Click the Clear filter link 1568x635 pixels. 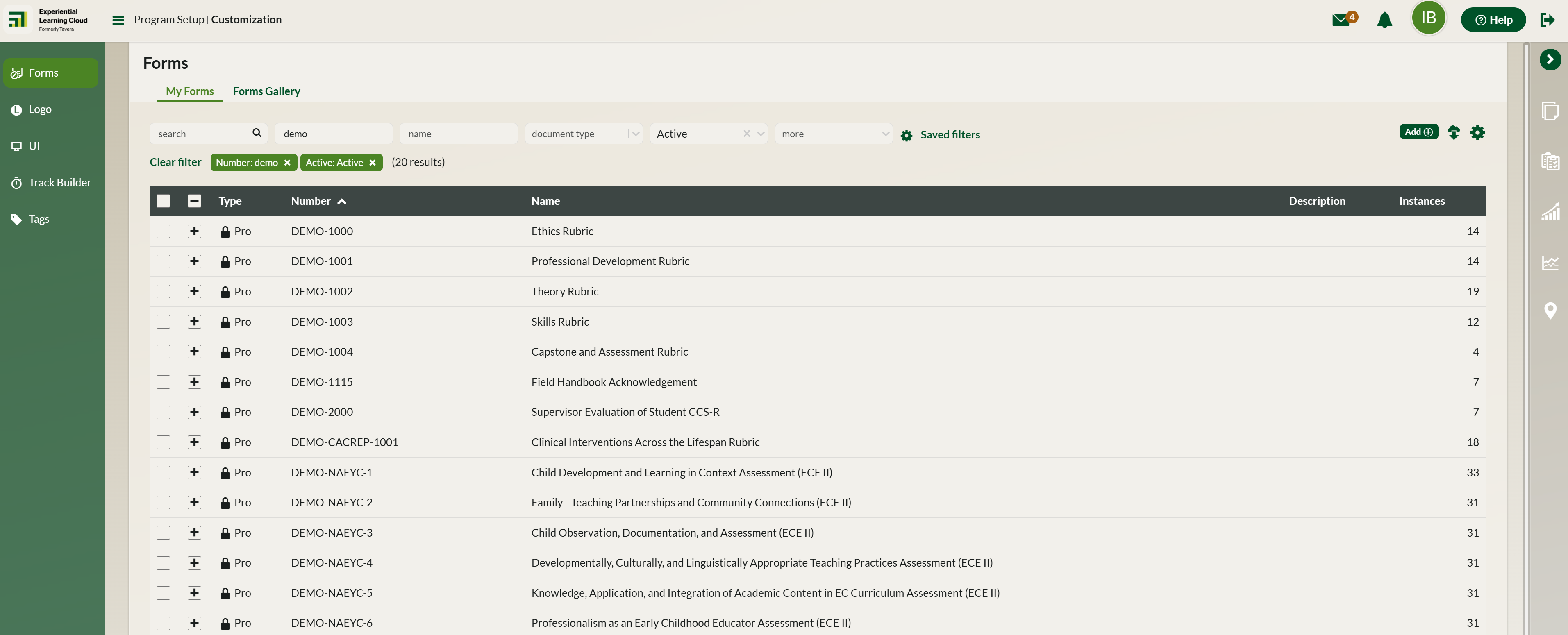[x=175, y=162]
